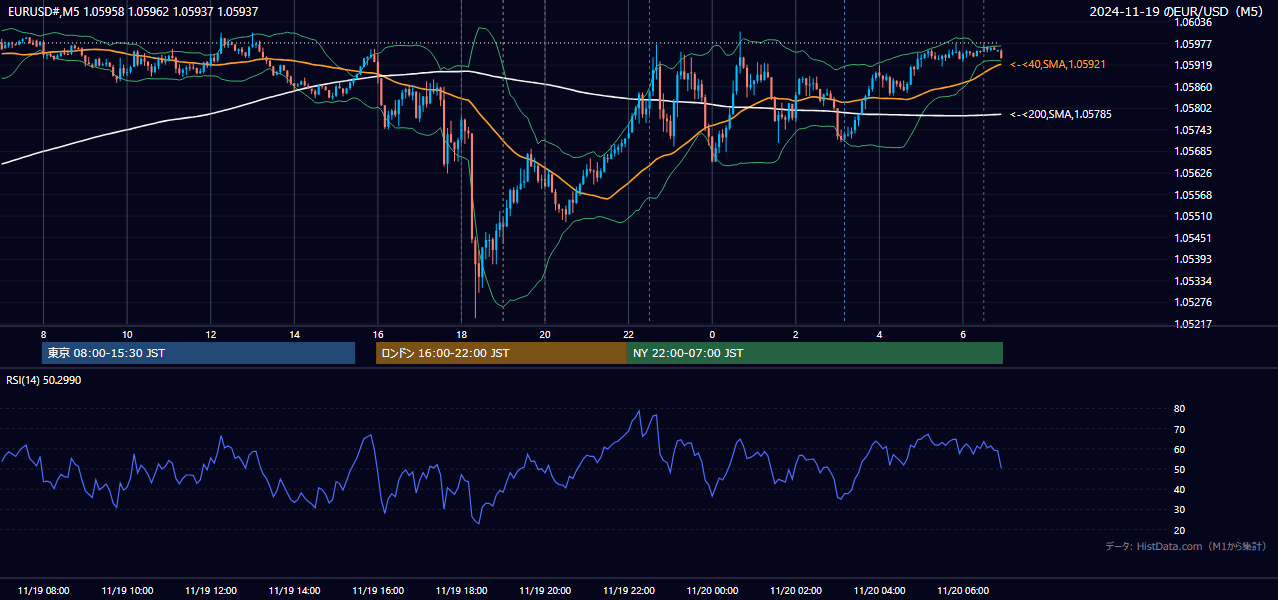
Task: Click the London 16:00-22:00 JST session bar
Action: (x=501, y=353)
